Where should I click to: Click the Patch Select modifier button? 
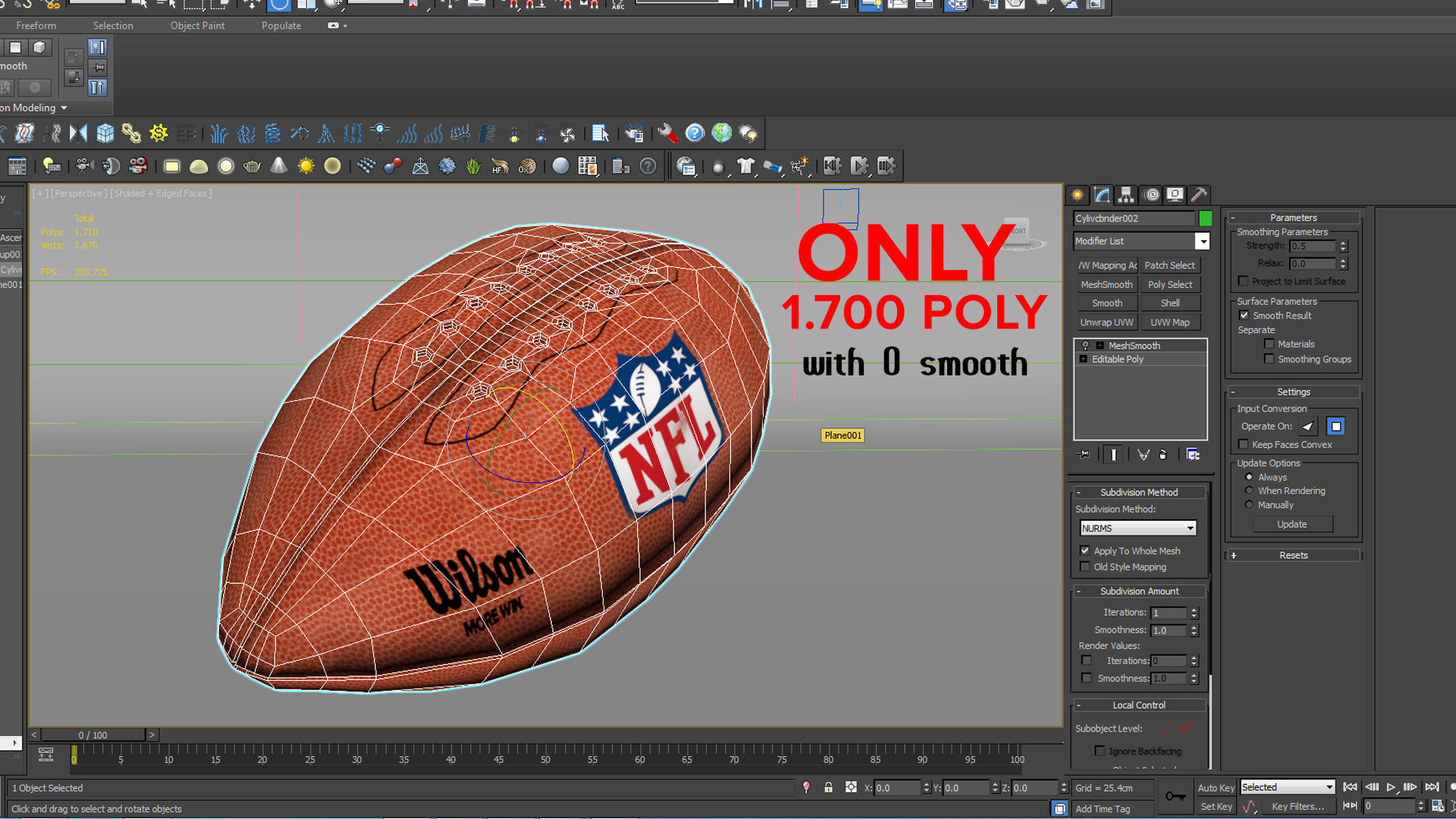[x=1169, y=265]
